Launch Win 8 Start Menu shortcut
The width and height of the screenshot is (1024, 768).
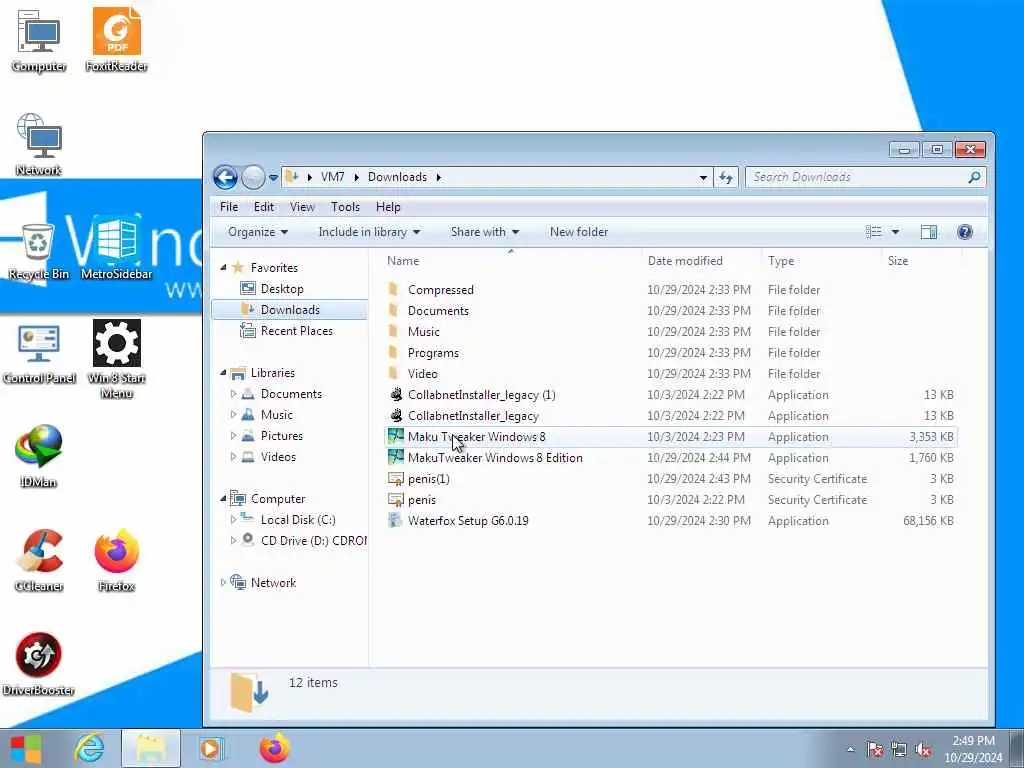coord(116,359)
